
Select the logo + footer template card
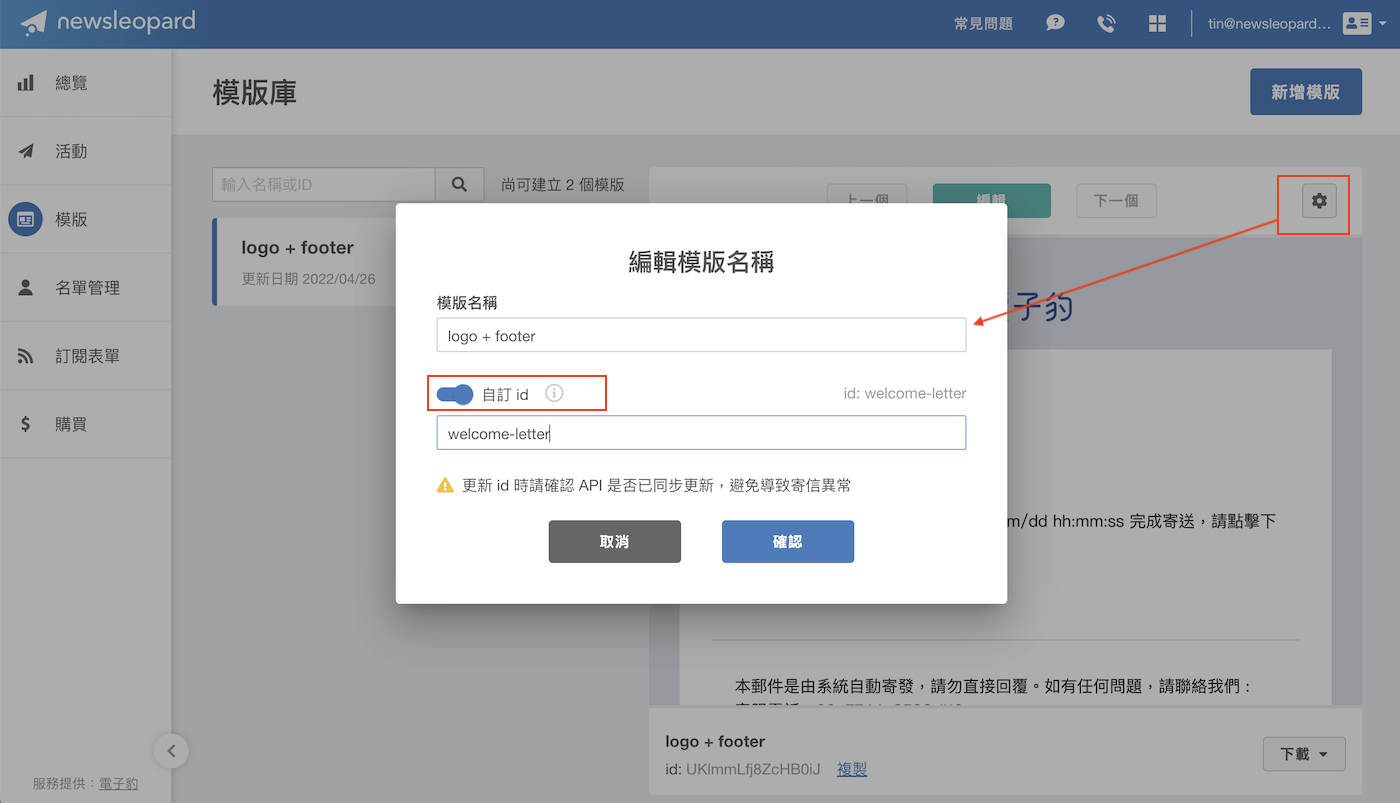pos(305,262)
